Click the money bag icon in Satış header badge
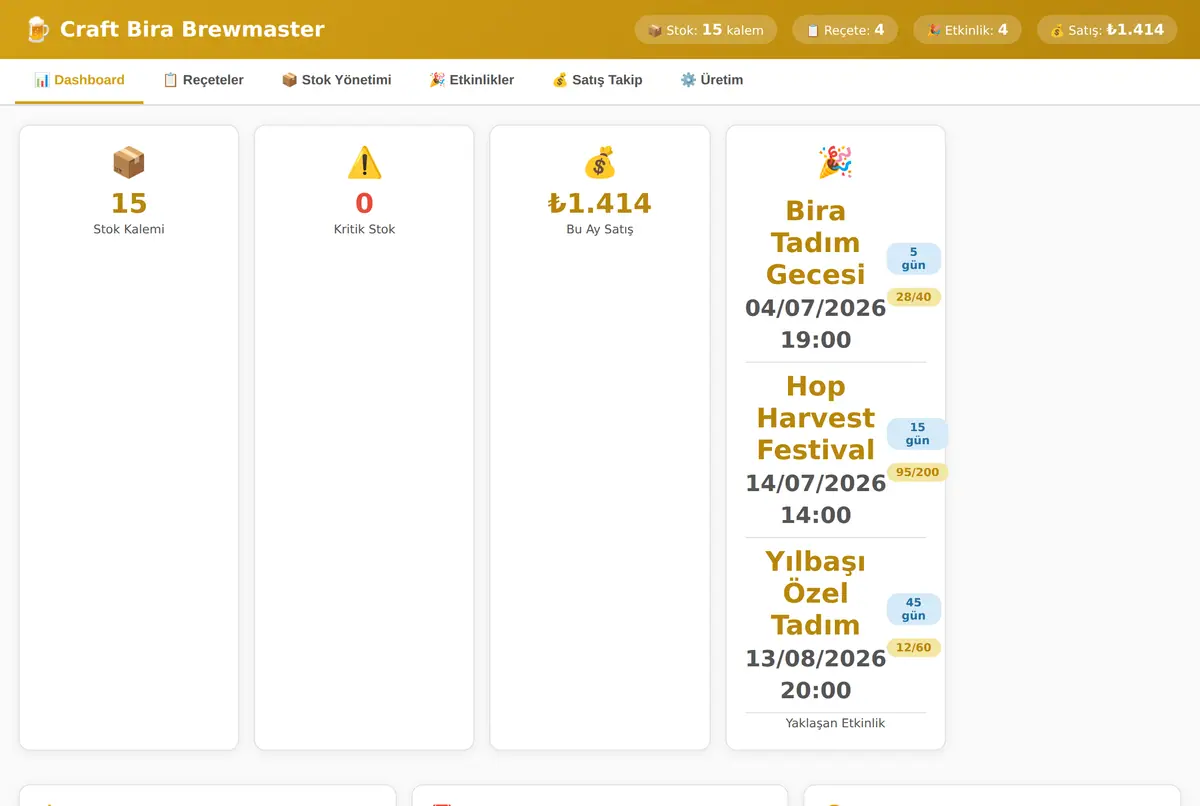Screen dimensions: 1200x806 [1057, 31]
